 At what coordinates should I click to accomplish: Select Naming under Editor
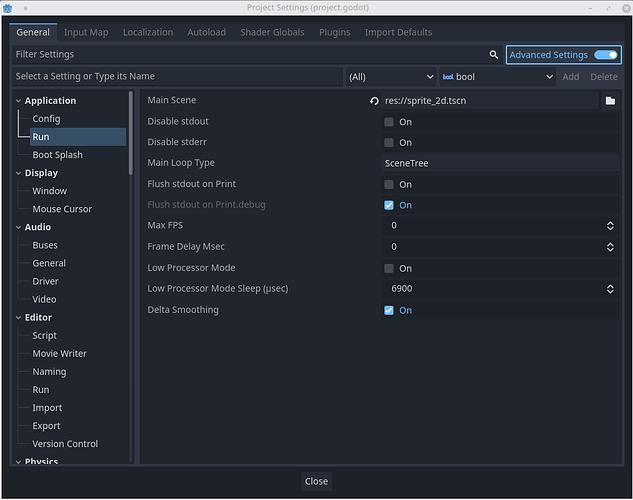tap(49, 372)
